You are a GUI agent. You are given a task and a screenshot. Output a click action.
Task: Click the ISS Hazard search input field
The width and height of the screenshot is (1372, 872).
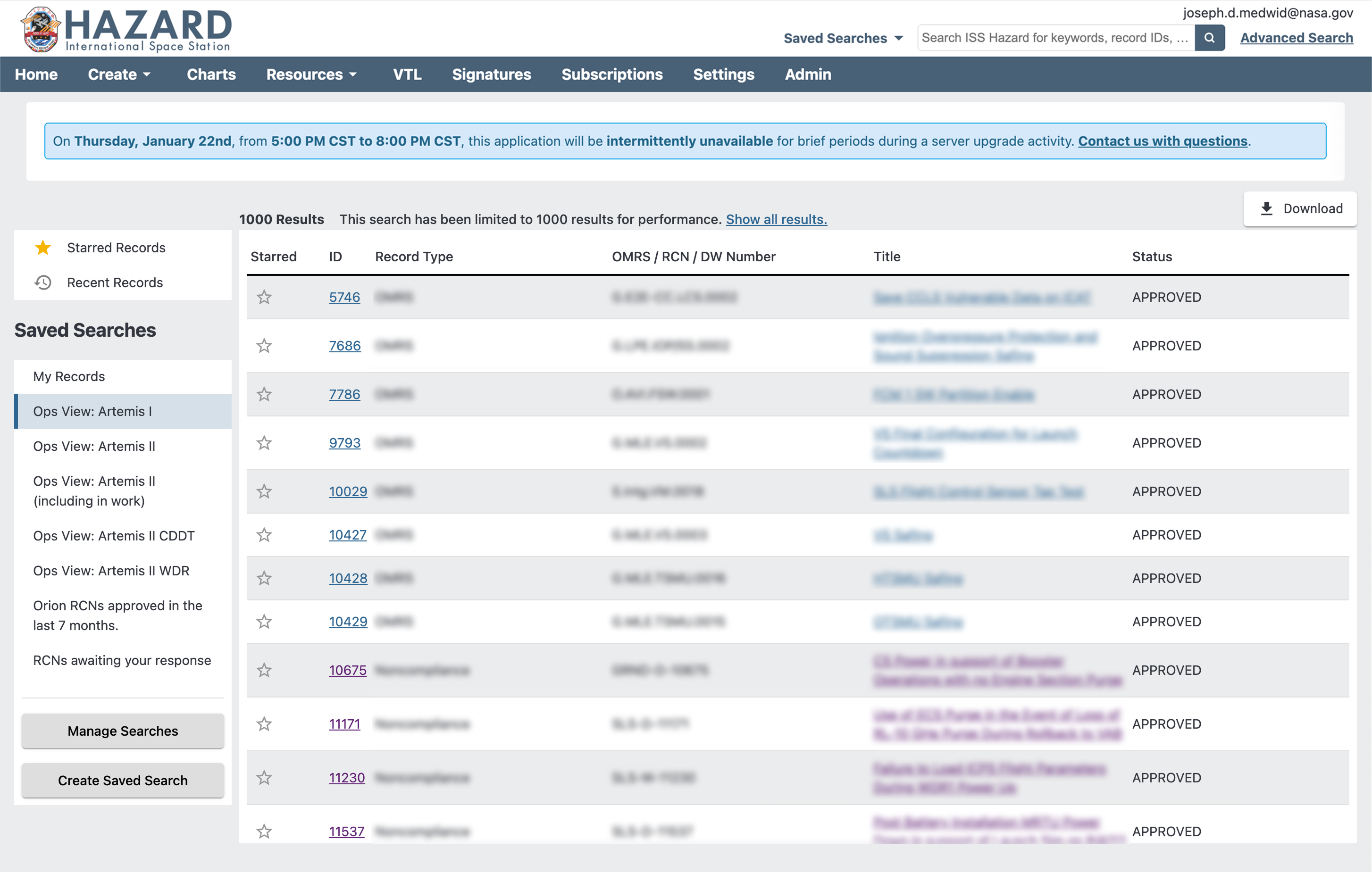pyautogui.click(x=1054, y=38)
